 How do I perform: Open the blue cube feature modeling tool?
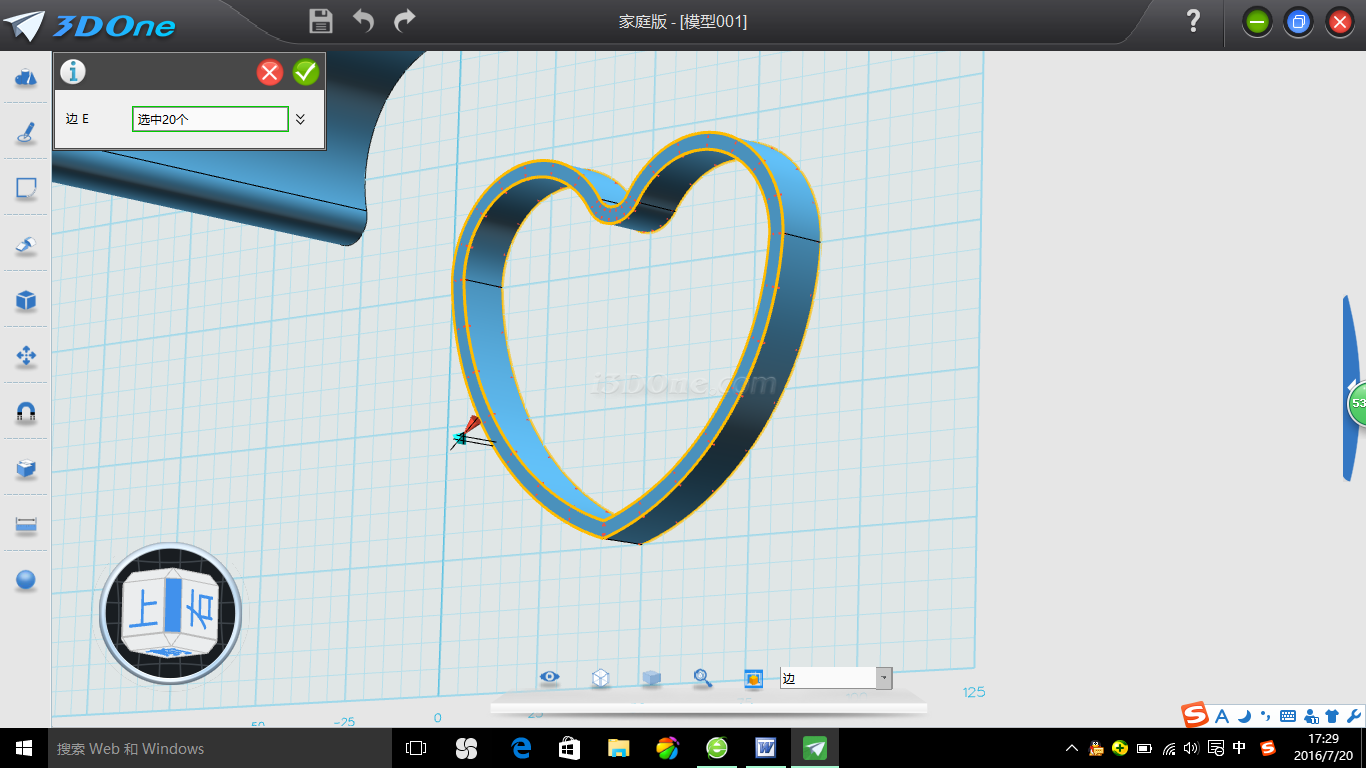point(26,300)
